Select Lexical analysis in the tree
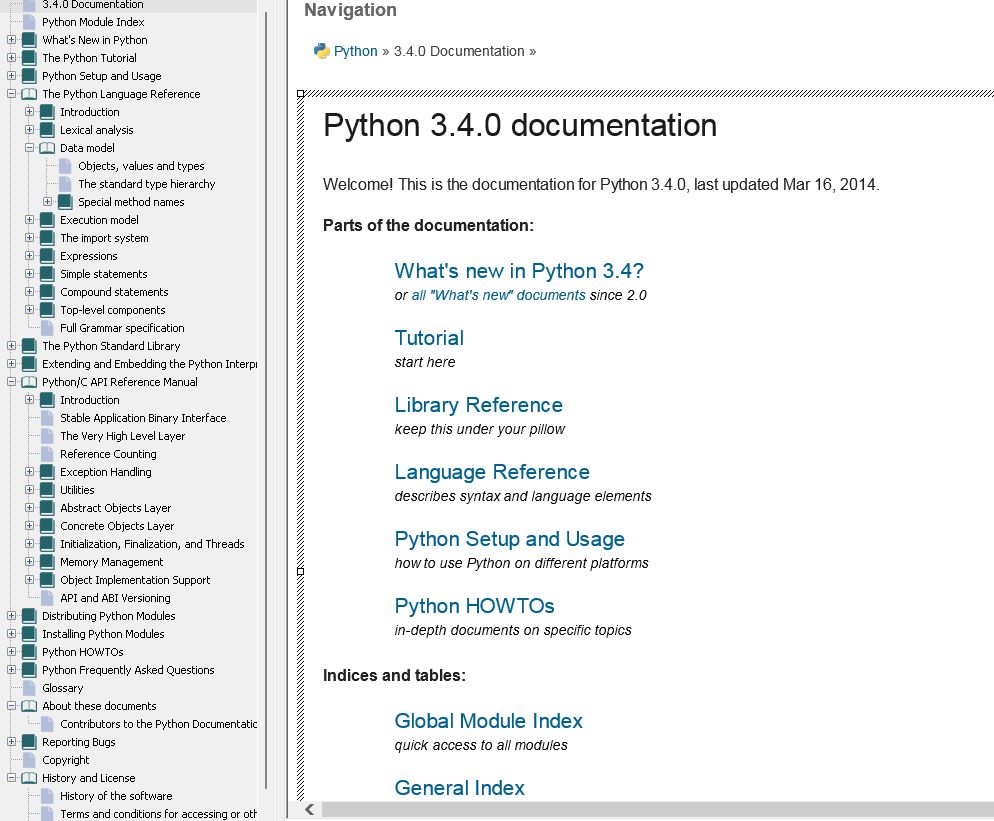This screenshot has height=821, width=994. pos(96,130)
